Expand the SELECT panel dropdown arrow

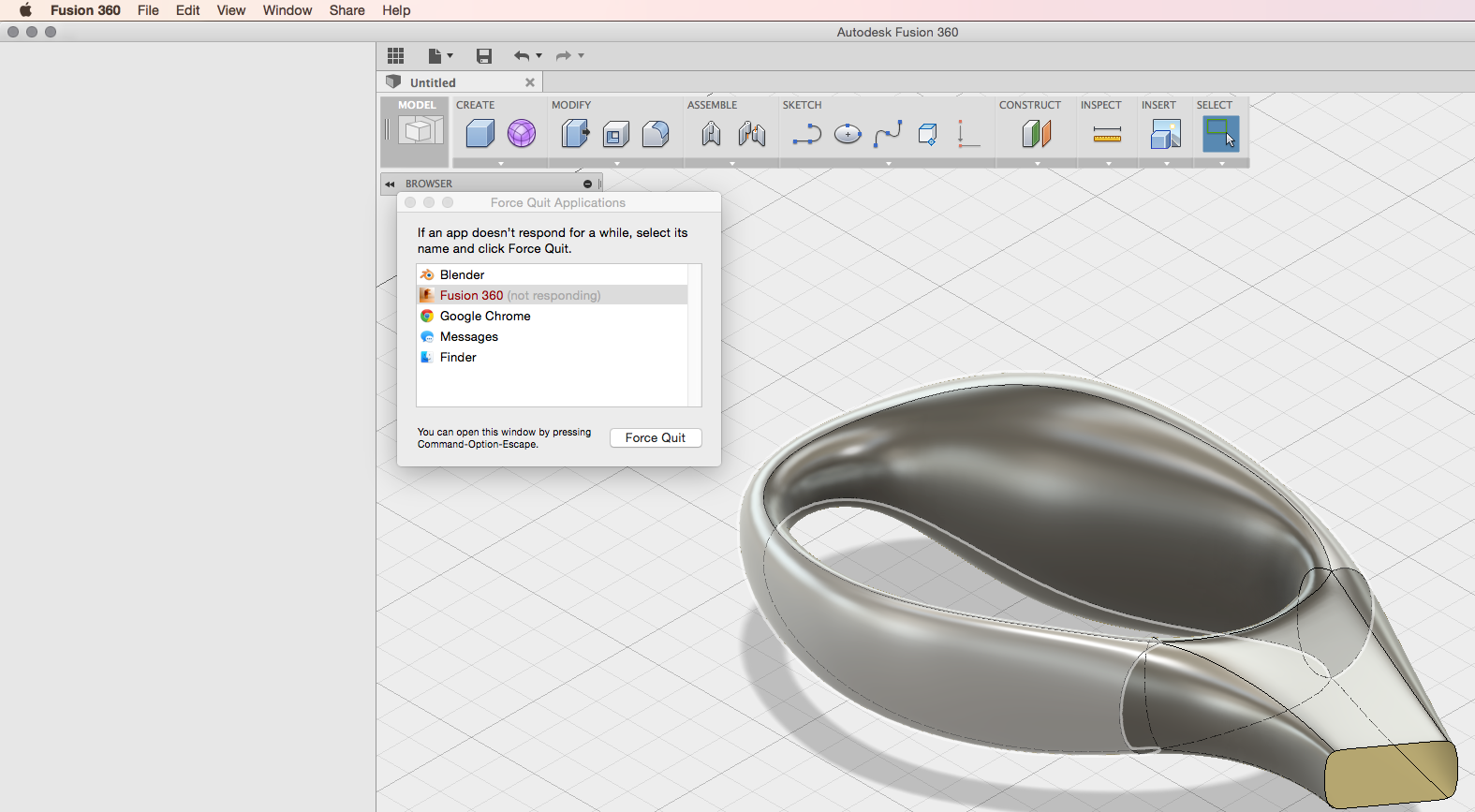coord(1221,164)
